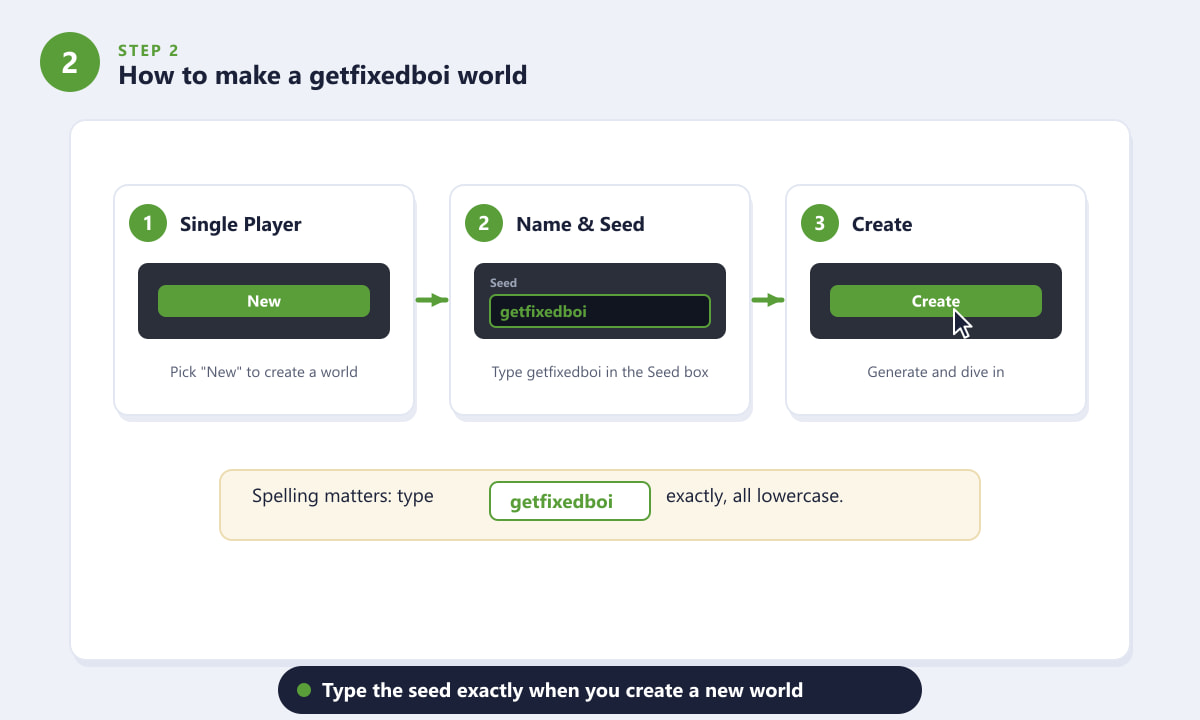Click the number 1 badge beside Single Player

pyautogui.click(x=148, y=224)
